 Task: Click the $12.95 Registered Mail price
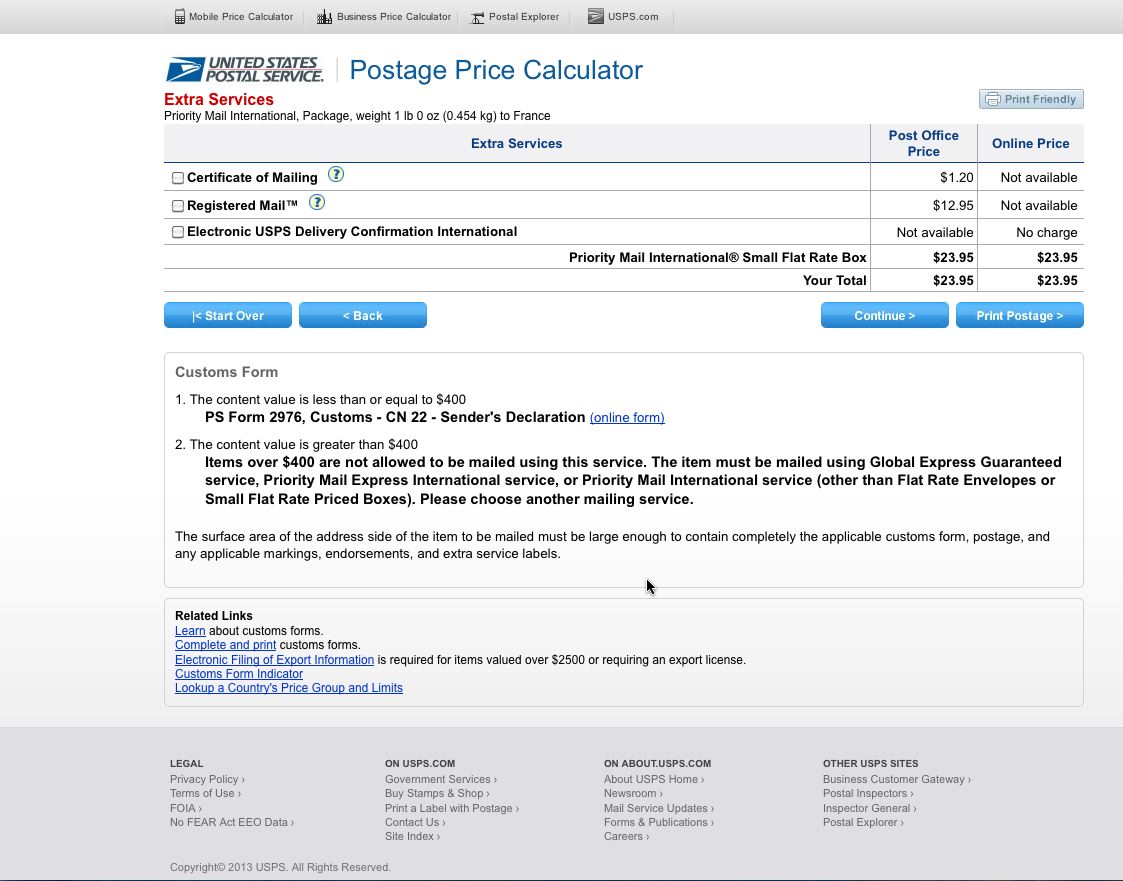point(953,206)
